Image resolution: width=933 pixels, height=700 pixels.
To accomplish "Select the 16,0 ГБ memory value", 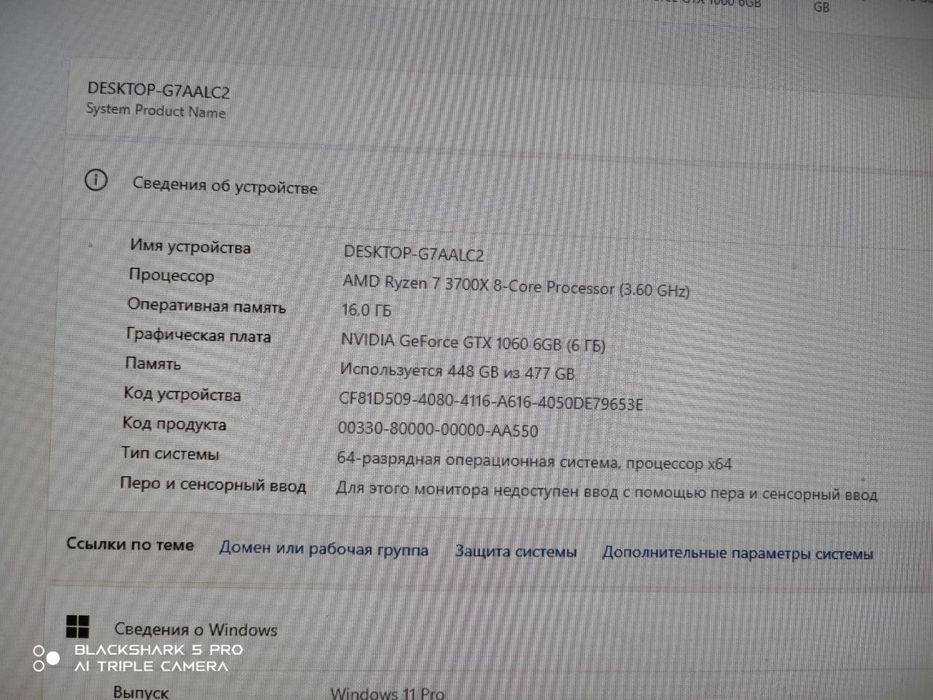I will pyautogui.click(x=367, y=310).
